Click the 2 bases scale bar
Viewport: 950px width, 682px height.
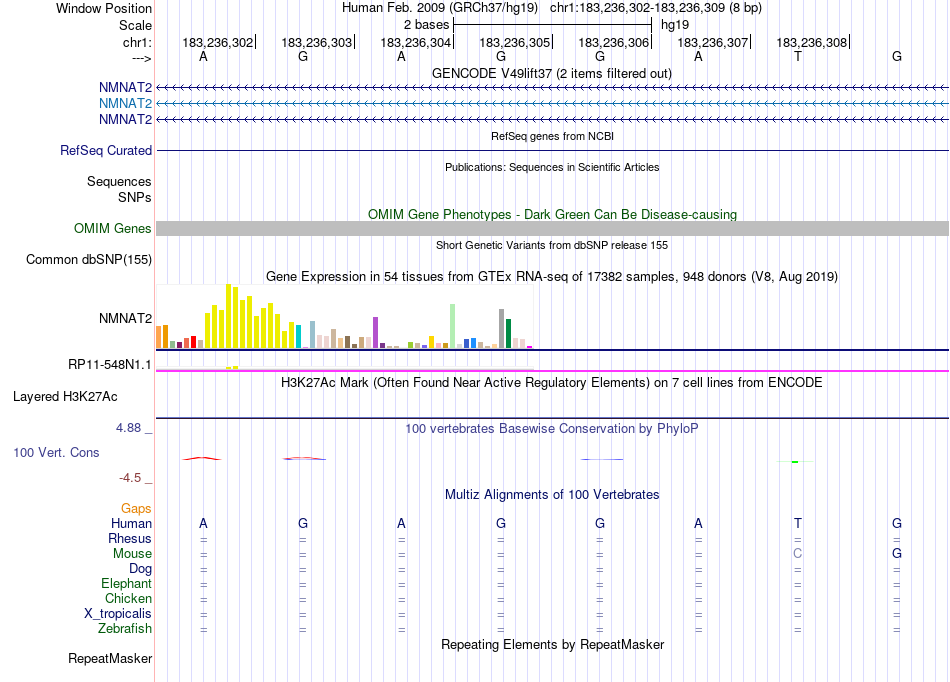(552, 25)
